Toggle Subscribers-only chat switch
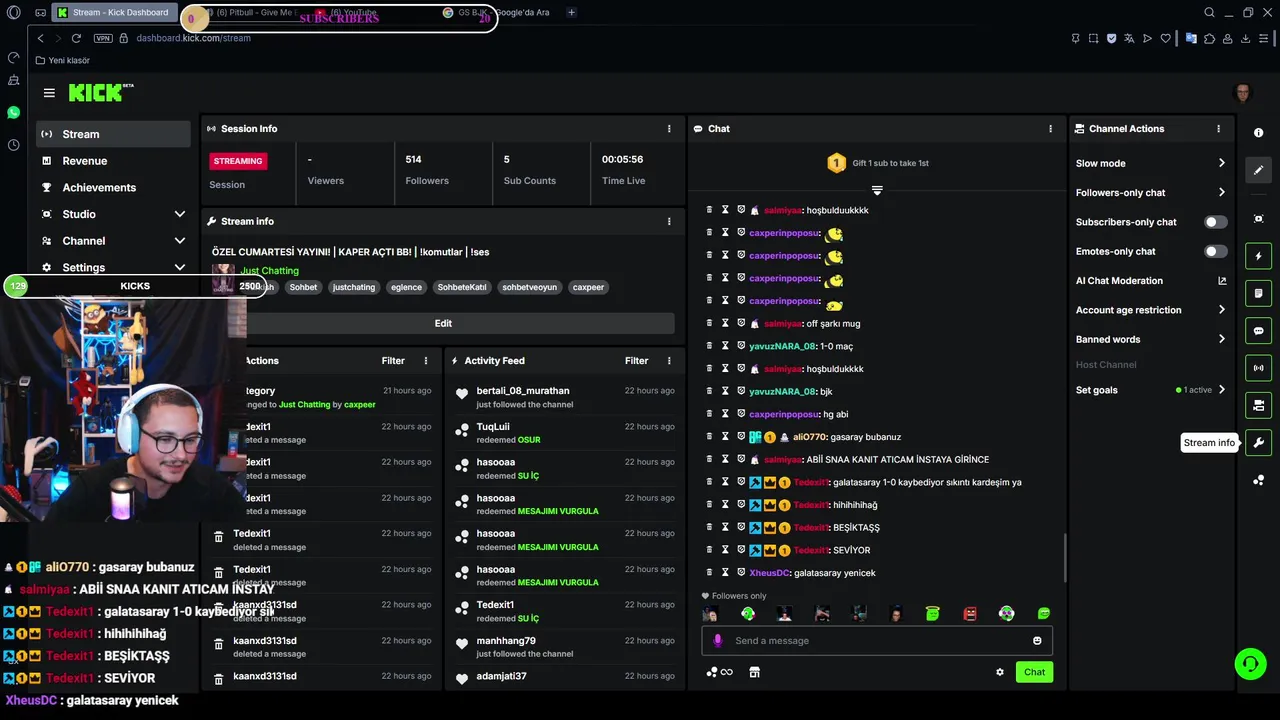The width and height of the screenshot is (1280, 720). point(1215,222)
